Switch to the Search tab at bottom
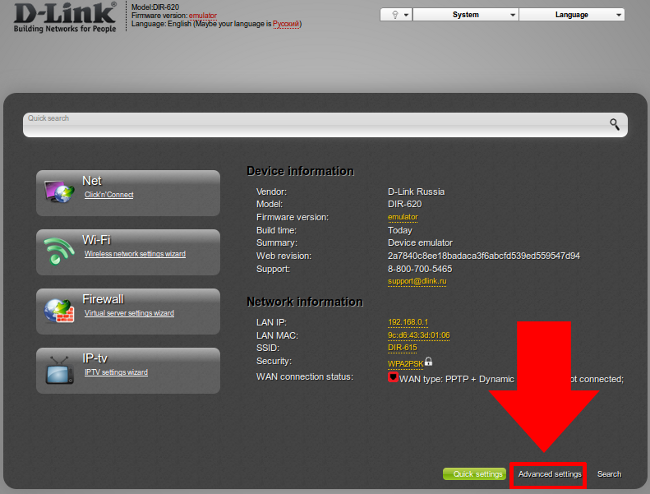This screenshot has height=494, width=650. click(609, 474)
